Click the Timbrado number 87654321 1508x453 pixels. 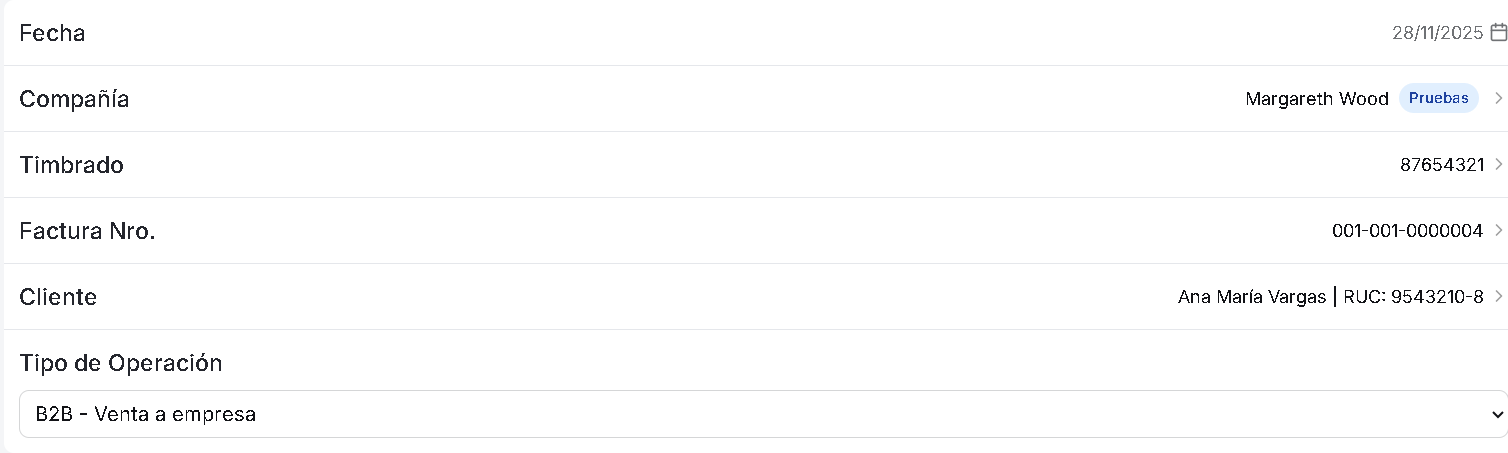coord(1442,165)
